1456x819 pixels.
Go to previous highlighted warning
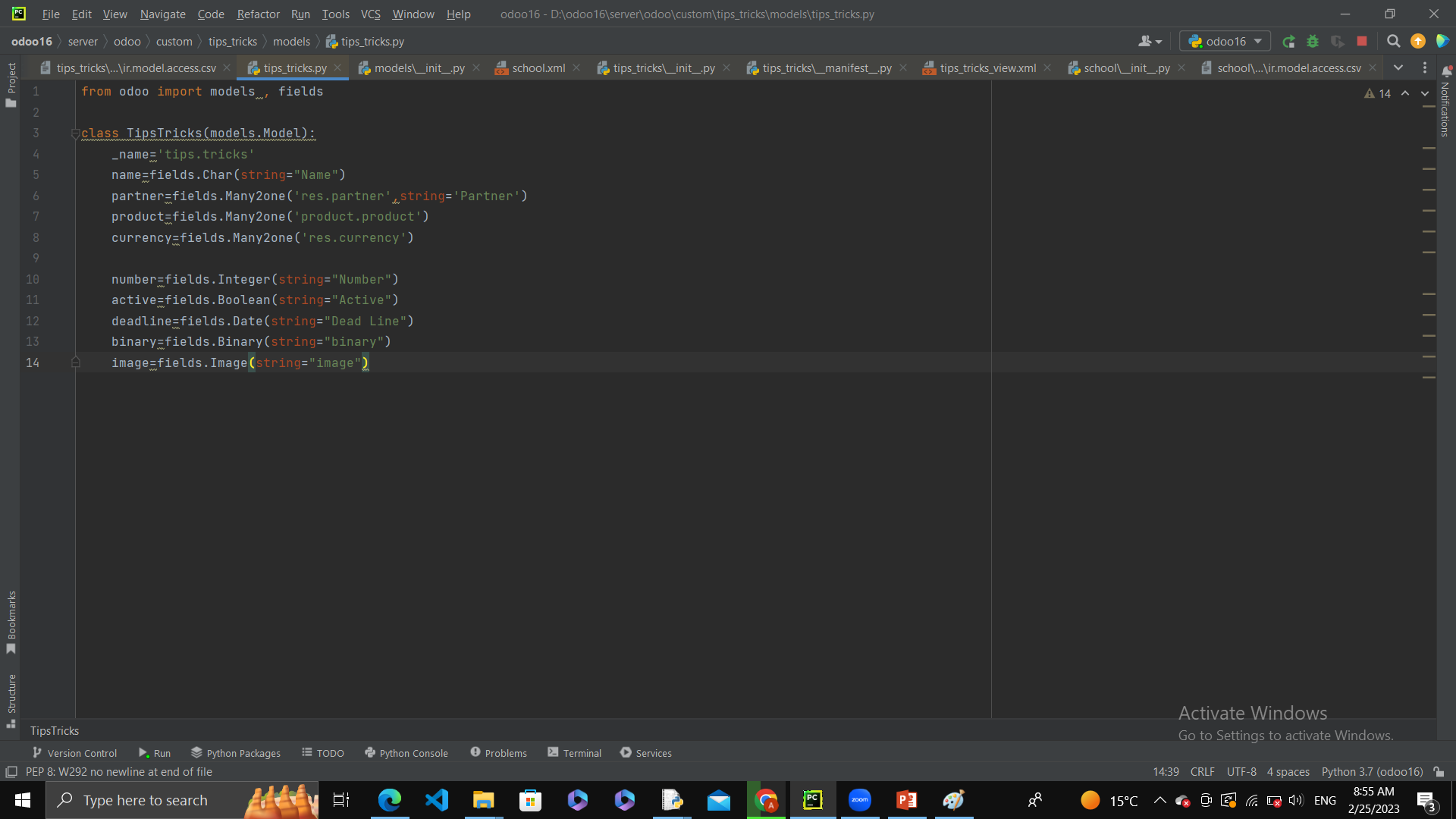[1405, 93]
